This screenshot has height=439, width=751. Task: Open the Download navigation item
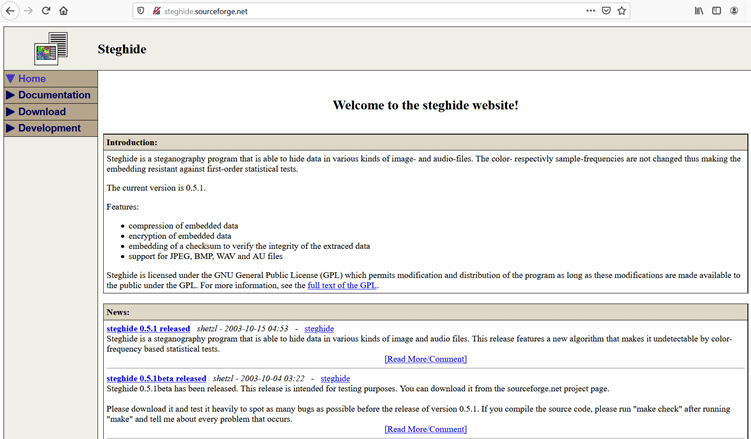42,112
